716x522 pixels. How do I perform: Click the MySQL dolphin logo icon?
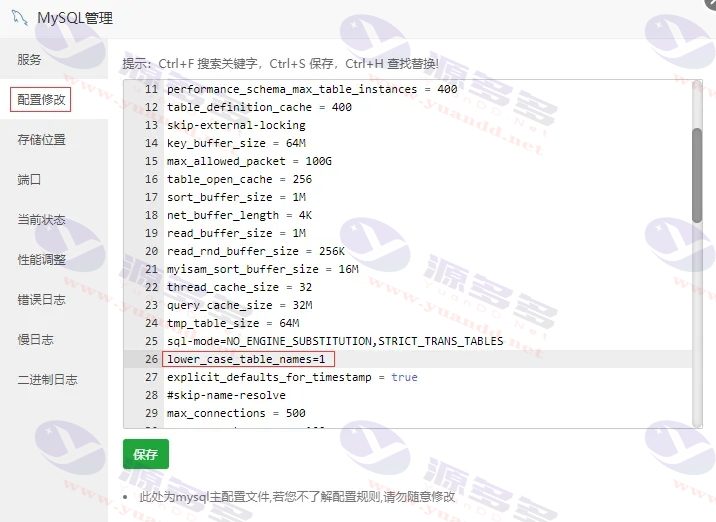(20, 18)
